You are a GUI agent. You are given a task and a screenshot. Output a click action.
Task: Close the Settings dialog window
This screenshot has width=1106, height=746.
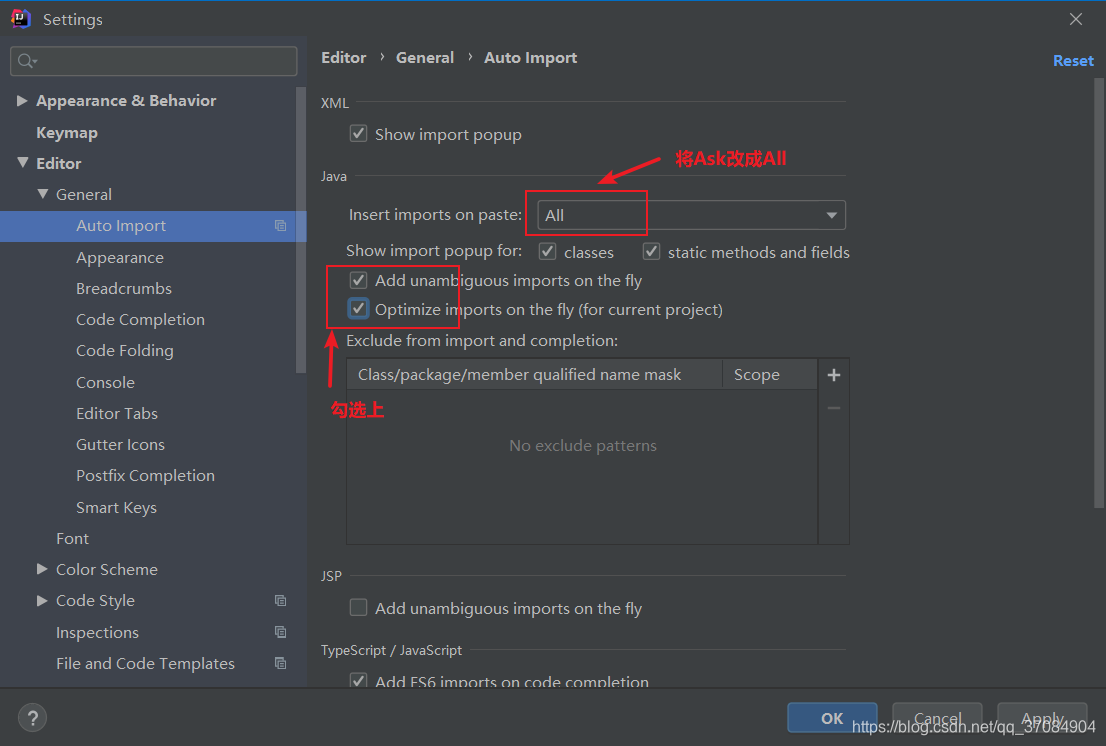1076,19
